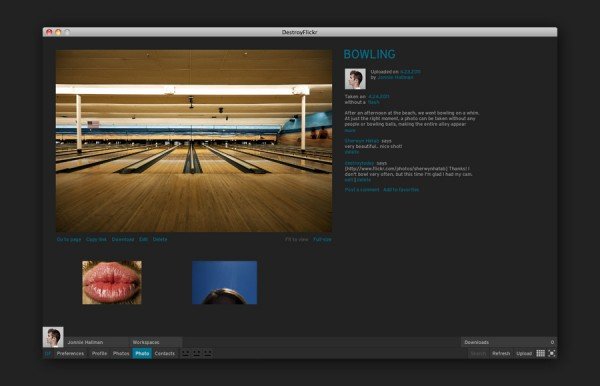Click the 'Copy link' link under the photo

pos(96,239)
